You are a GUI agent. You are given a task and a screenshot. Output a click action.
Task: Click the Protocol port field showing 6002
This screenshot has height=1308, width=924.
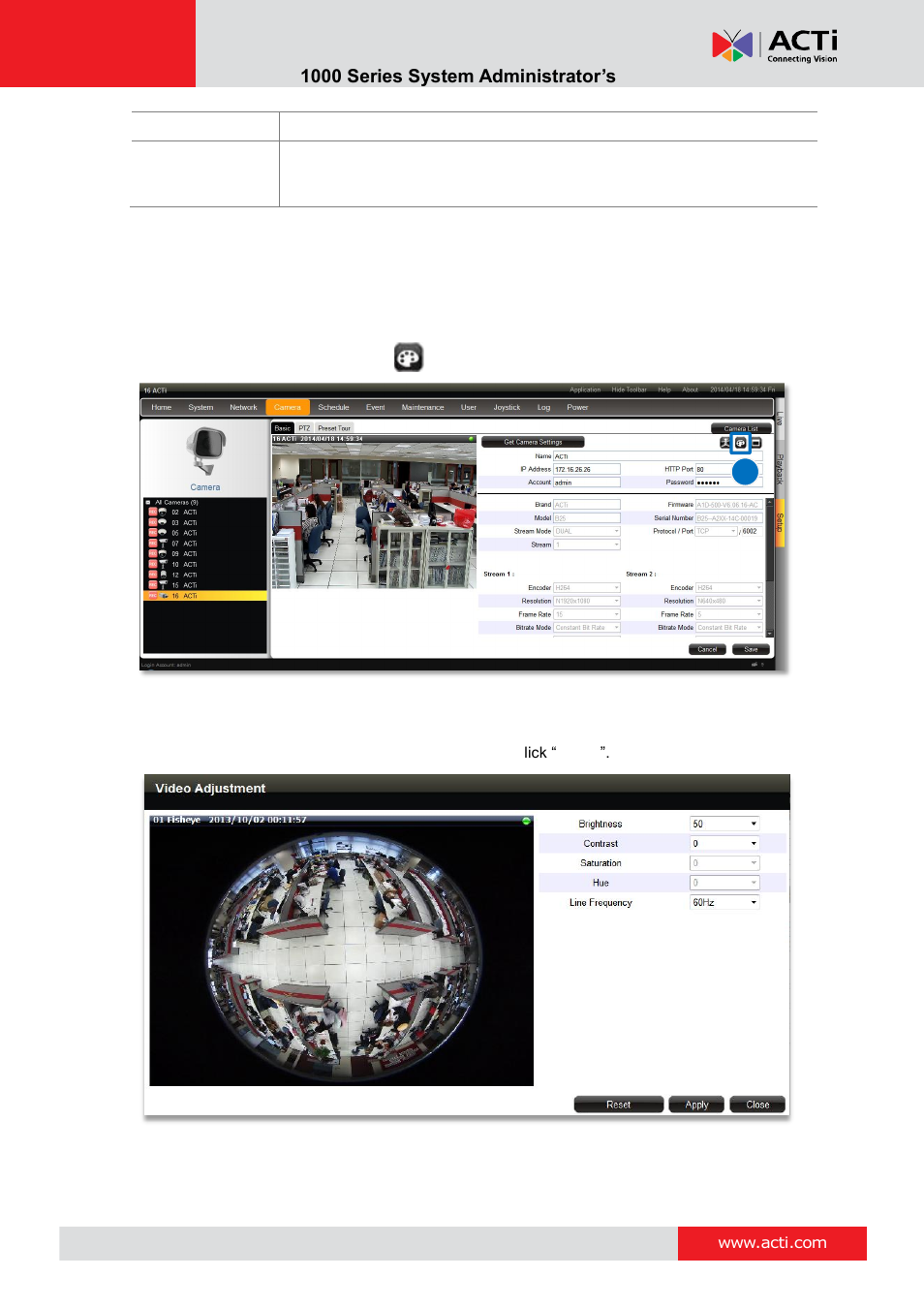point(753,531)
